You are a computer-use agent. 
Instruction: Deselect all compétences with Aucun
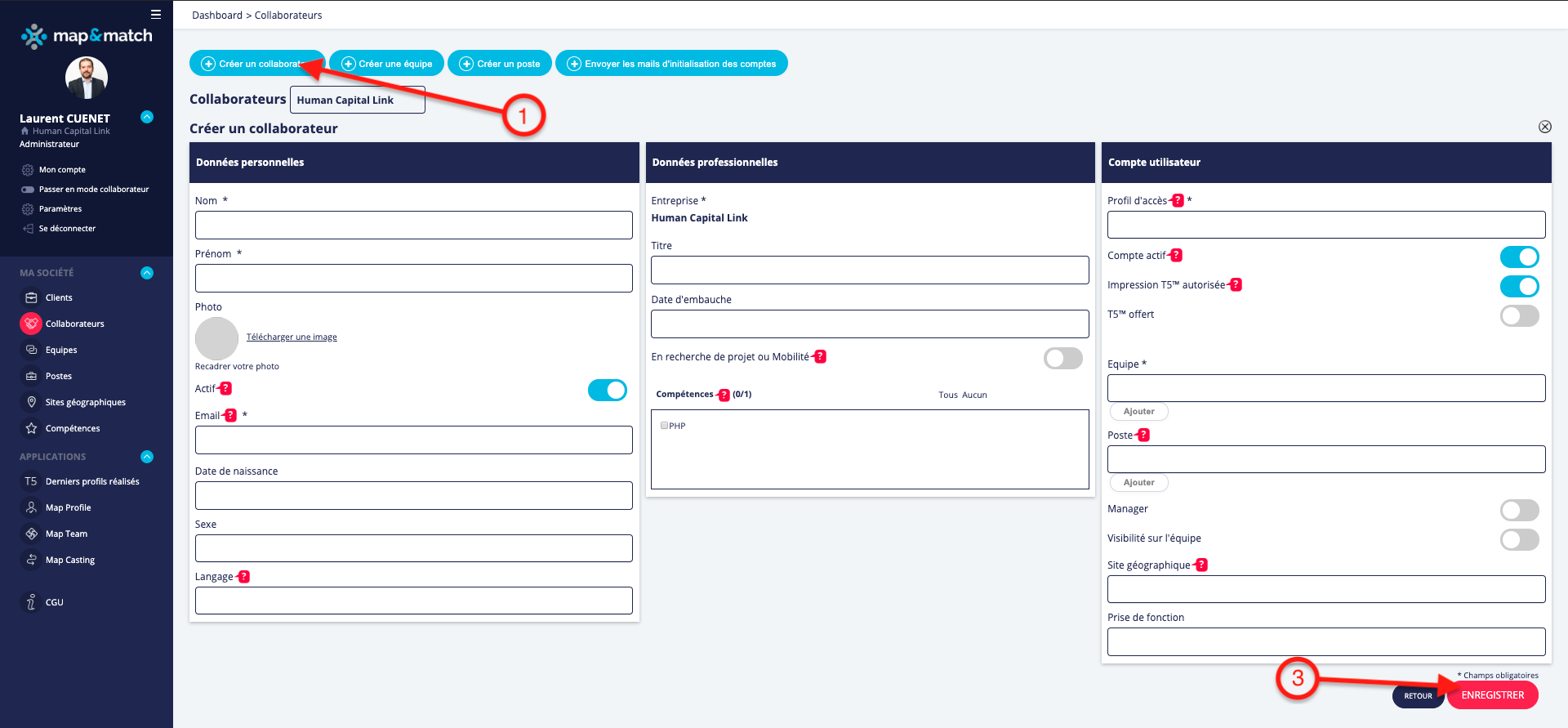tap(974, 395)
